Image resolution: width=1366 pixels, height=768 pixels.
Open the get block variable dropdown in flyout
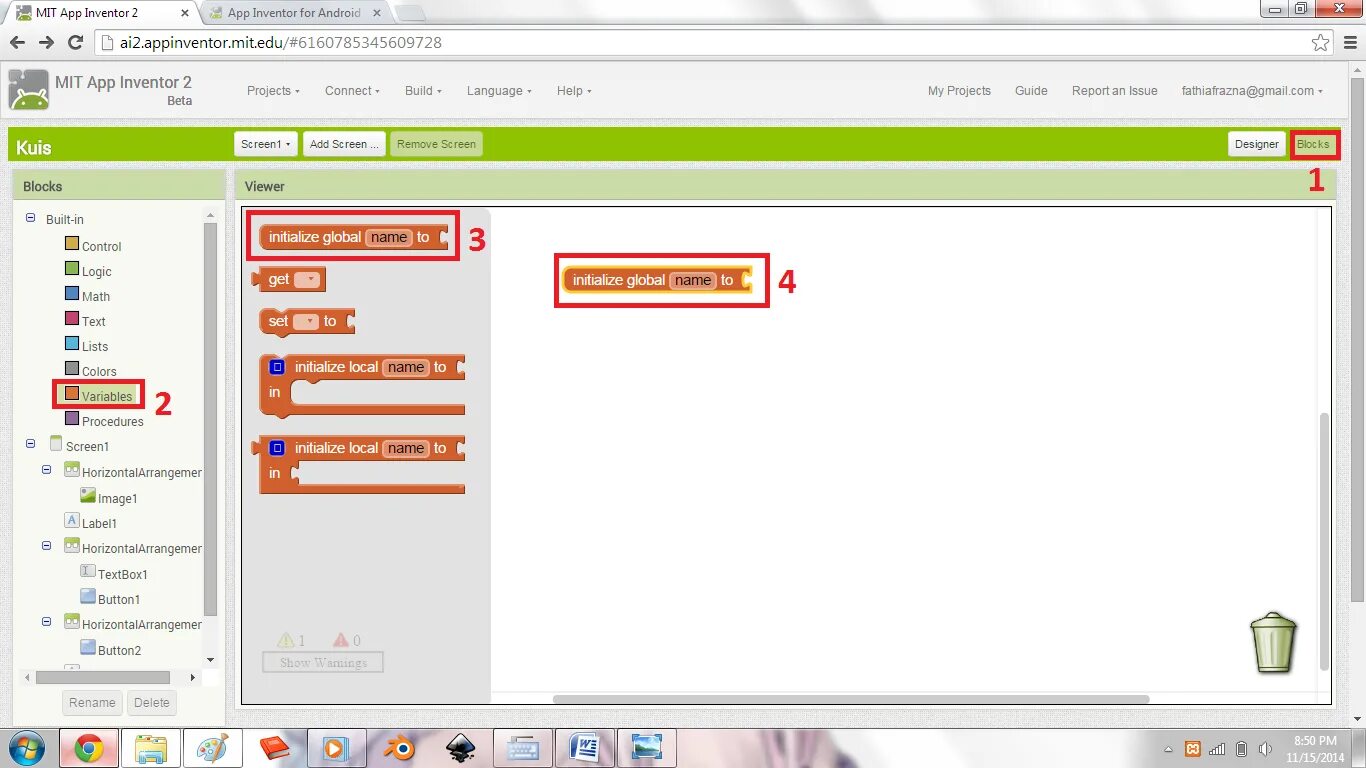pyautogui.click(x=307, y=280)
